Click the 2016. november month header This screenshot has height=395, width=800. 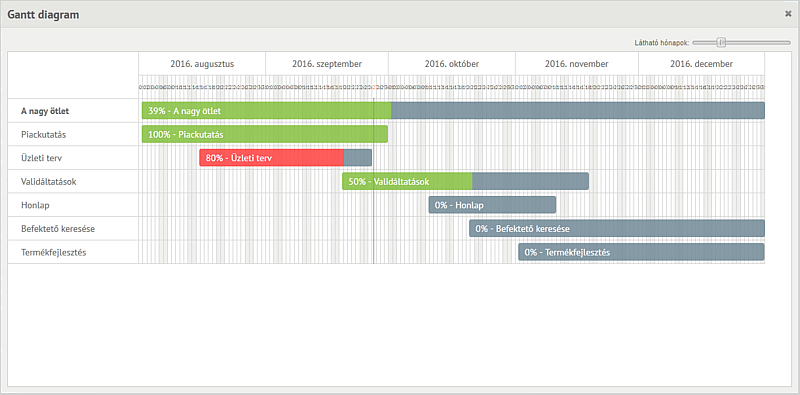[x=577, y=64]
